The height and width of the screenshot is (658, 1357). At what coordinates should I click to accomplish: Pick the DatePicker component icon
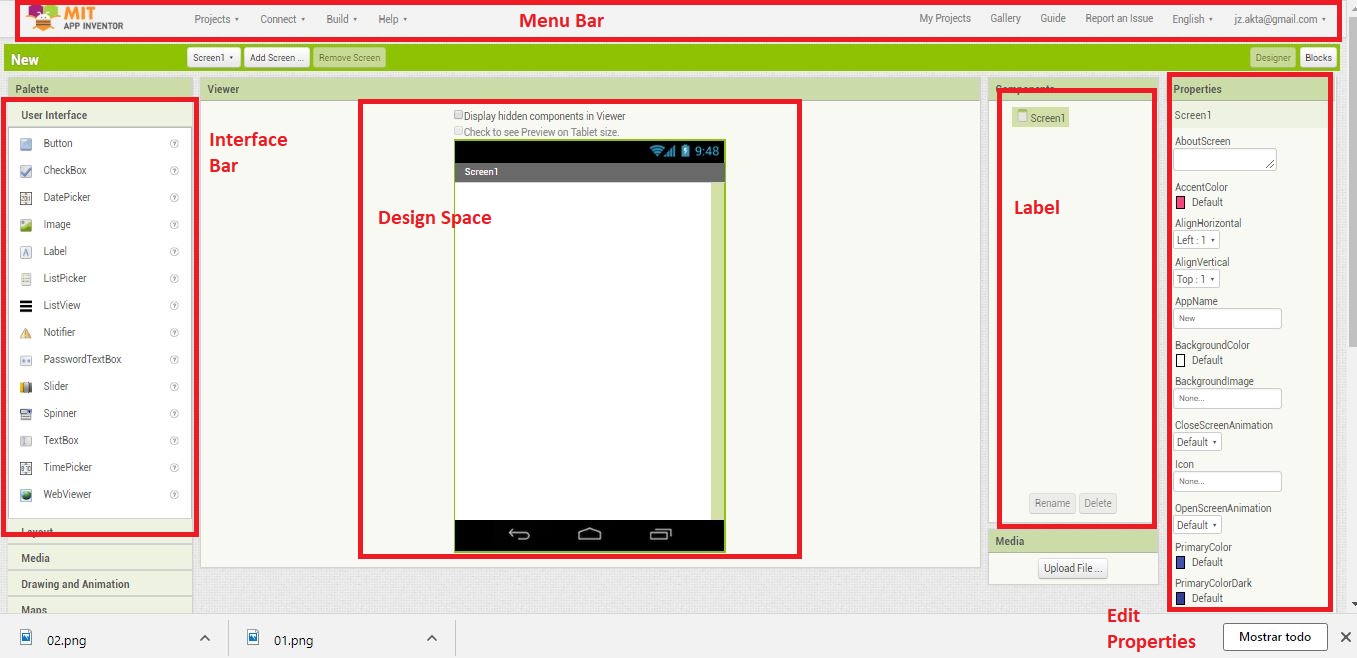coord(26,198)
